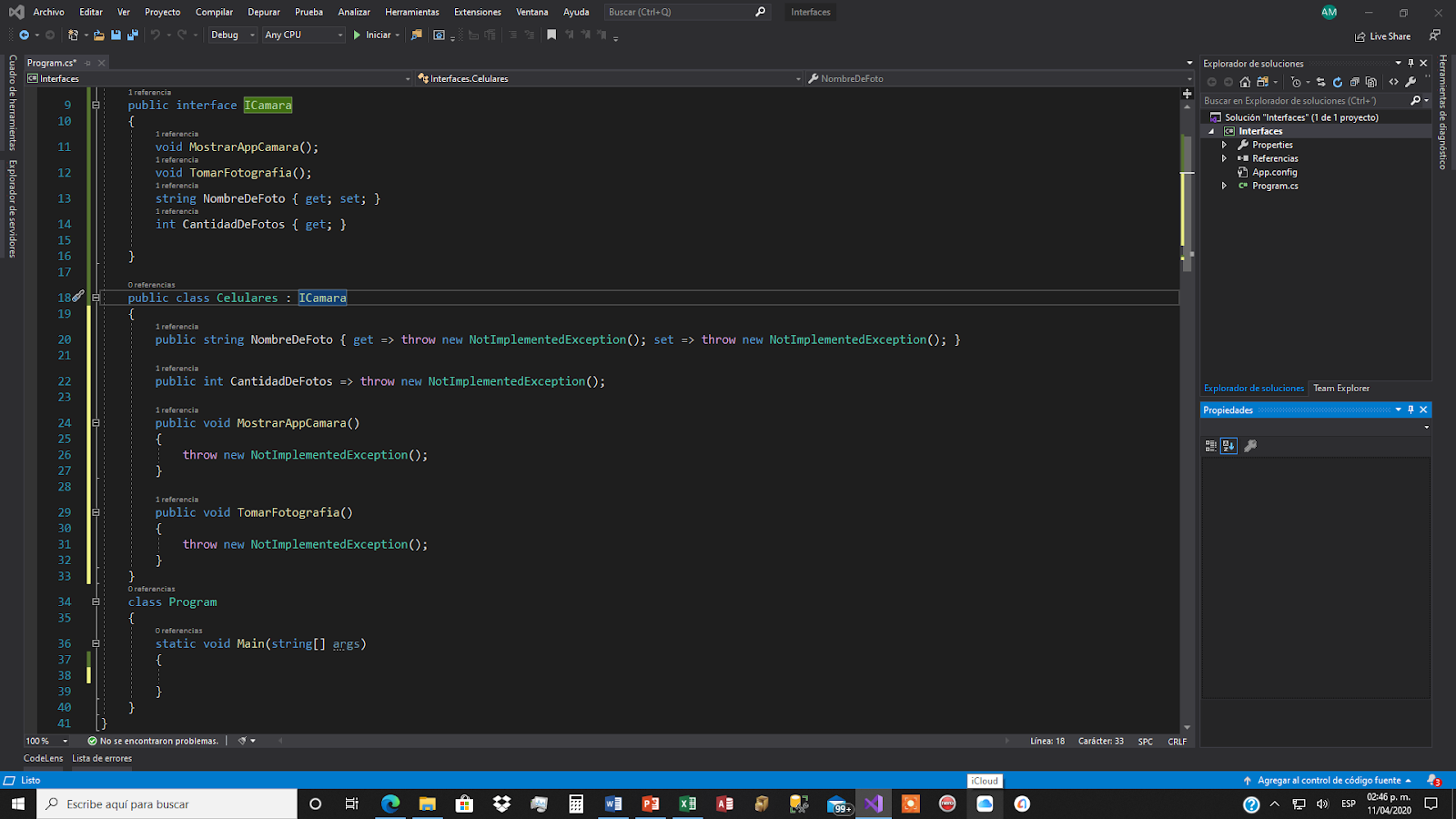Switch to the Team Explorer tab

coord(1341,388)
